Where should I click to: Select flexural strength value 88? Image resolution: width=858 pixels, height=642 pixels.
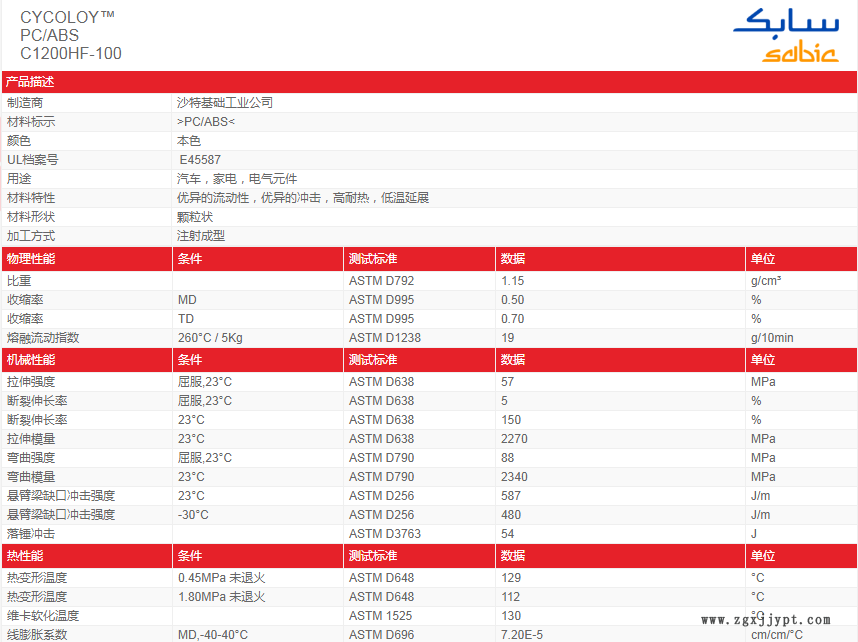[x=507, y=458]
